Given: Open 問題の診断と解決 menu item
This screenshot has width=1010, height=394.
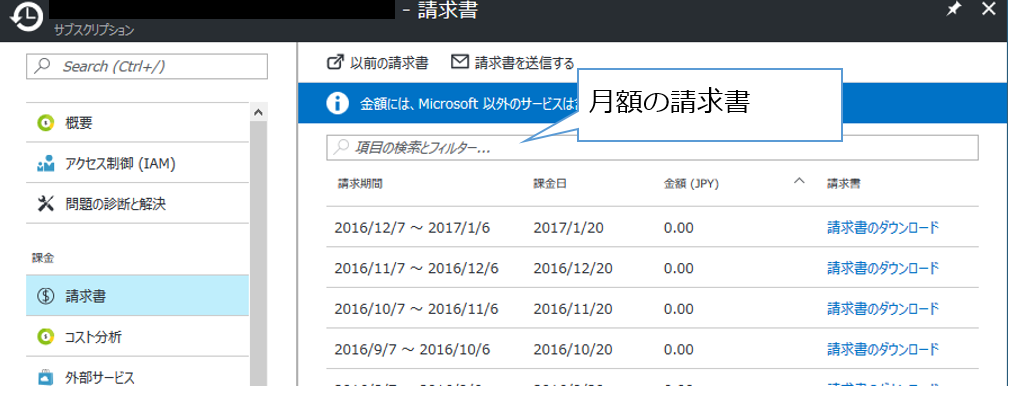Looking at the screenshot, I should [137, 204].
